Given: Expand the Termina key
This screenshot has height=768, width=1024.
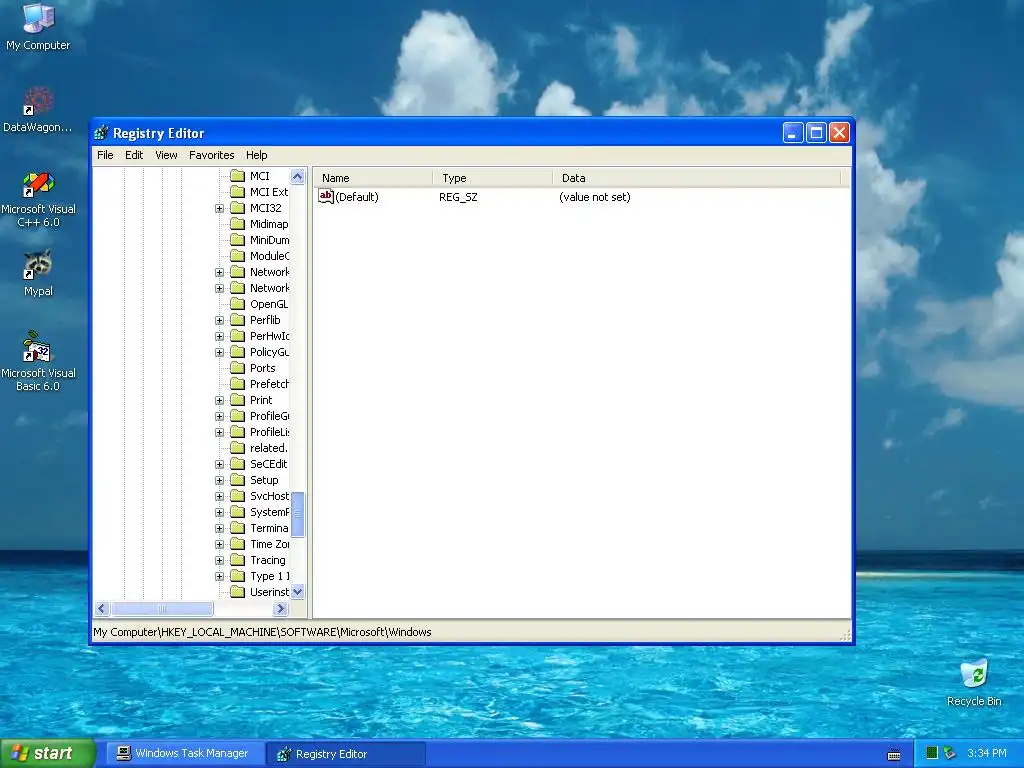Looking at the screenshot, I should (219, 528).
